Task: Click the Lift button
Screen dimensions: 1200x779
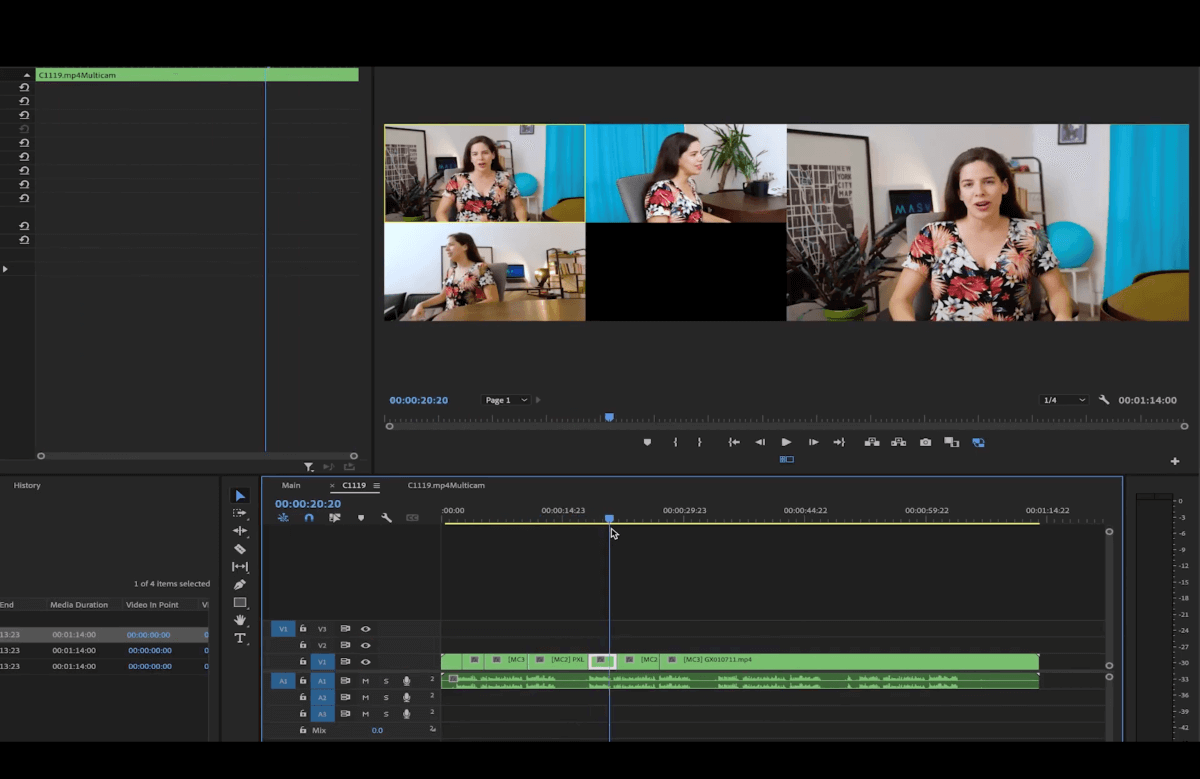Action: 872,442
